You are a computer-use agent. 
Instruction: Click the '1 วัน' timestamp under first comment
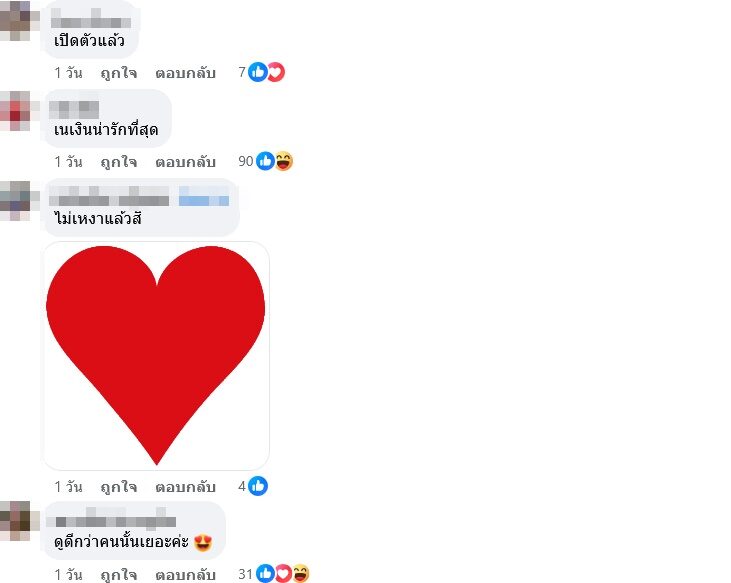68,73
